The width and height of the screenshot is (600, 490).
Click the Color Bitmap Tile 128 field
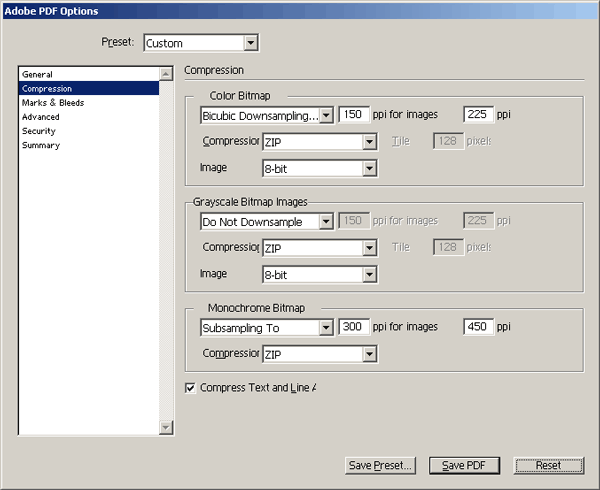pos(448,141)
